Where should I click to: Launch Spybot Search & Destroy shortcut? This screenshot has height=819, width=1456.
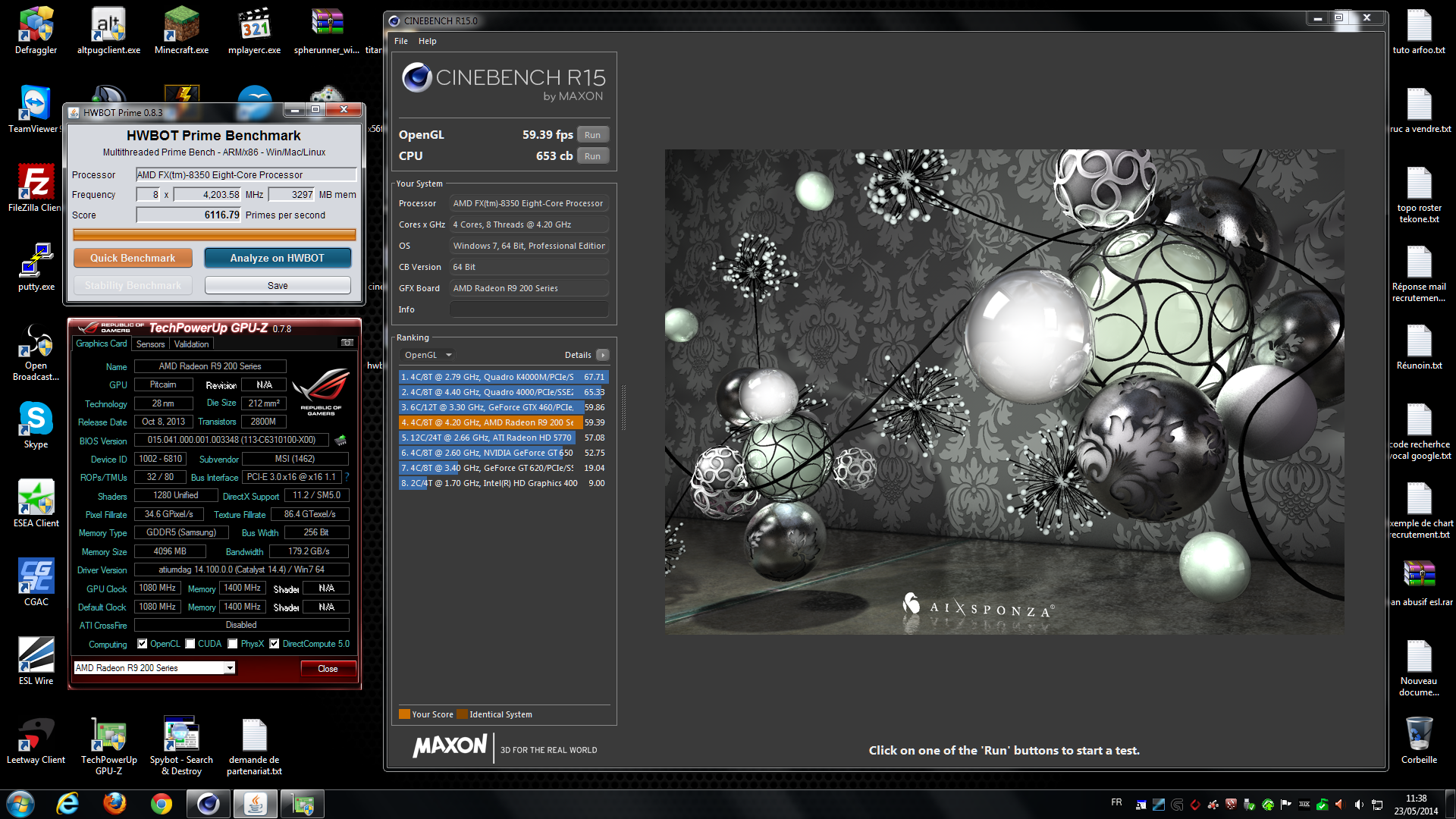(x=181, y=746)
